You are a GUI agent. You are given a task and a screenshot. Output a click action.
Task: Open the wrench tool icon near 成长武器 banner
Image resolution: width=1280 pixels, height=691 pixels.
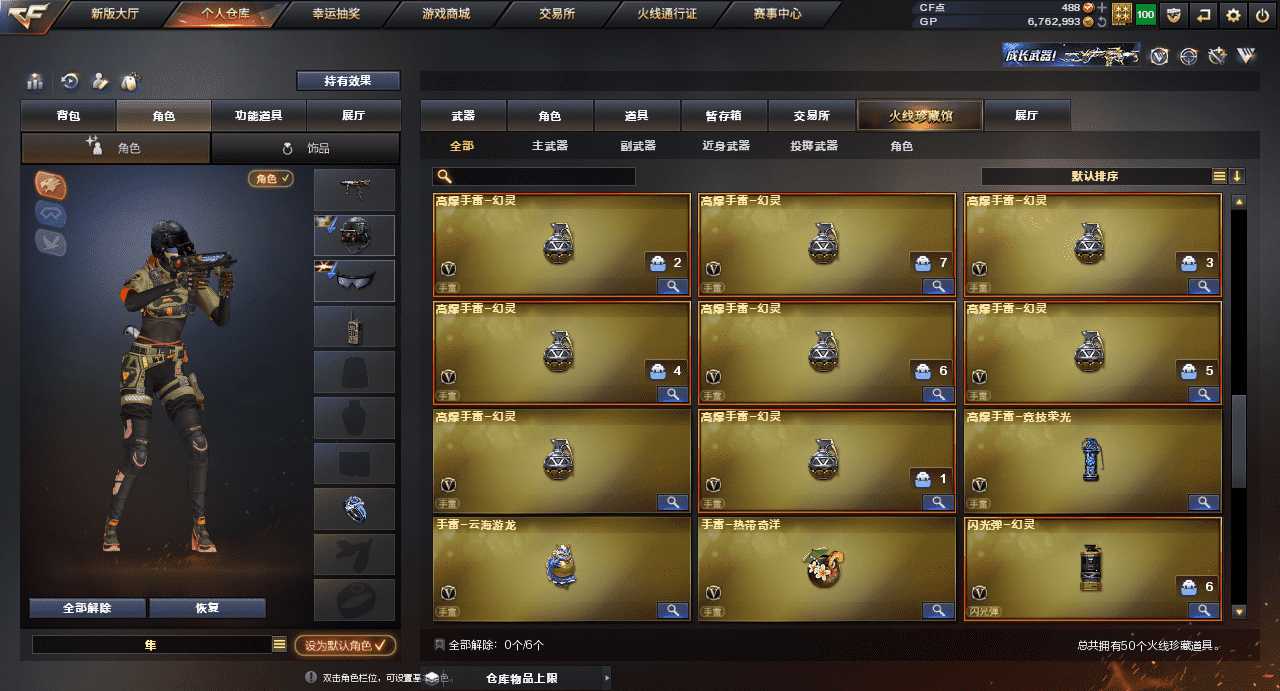[1217, 56]
